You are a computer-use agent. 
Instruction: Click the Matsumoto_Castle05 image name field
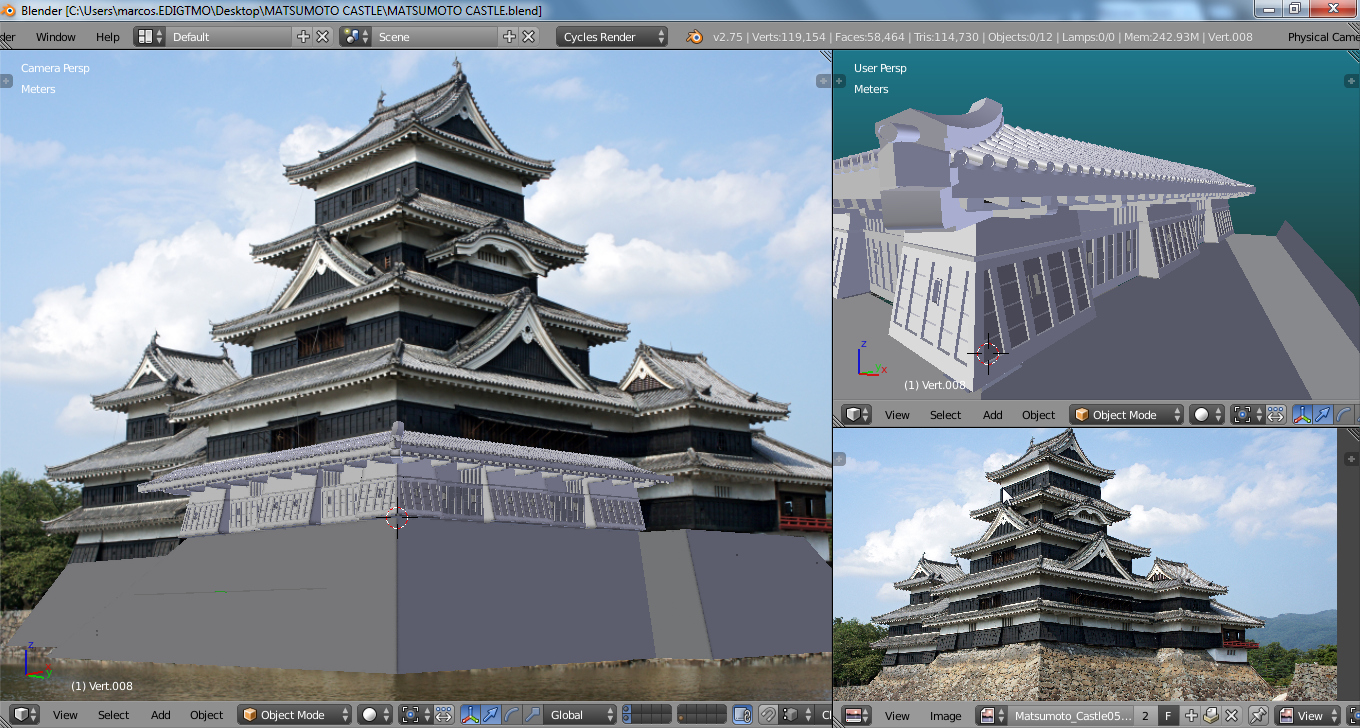point(1071,715)
